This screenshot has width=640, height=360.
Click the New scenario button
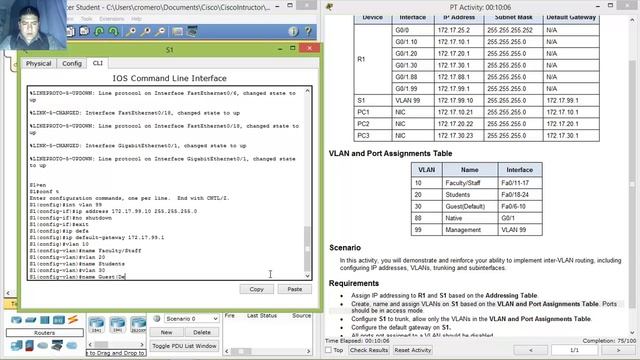[166, 332]
